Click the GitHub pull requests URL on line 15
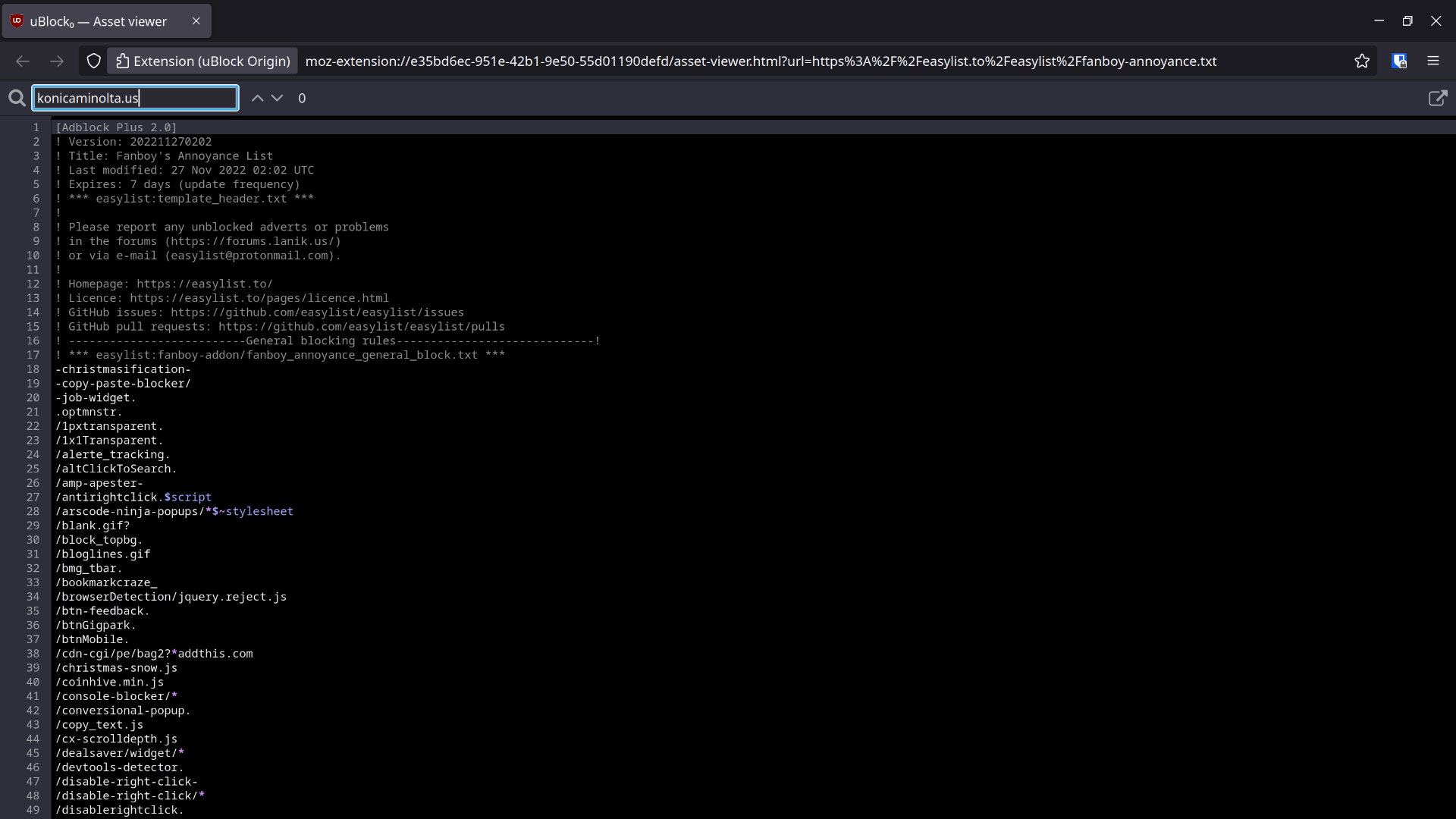This screenshot has height=819, width=1456. [361, 326]
